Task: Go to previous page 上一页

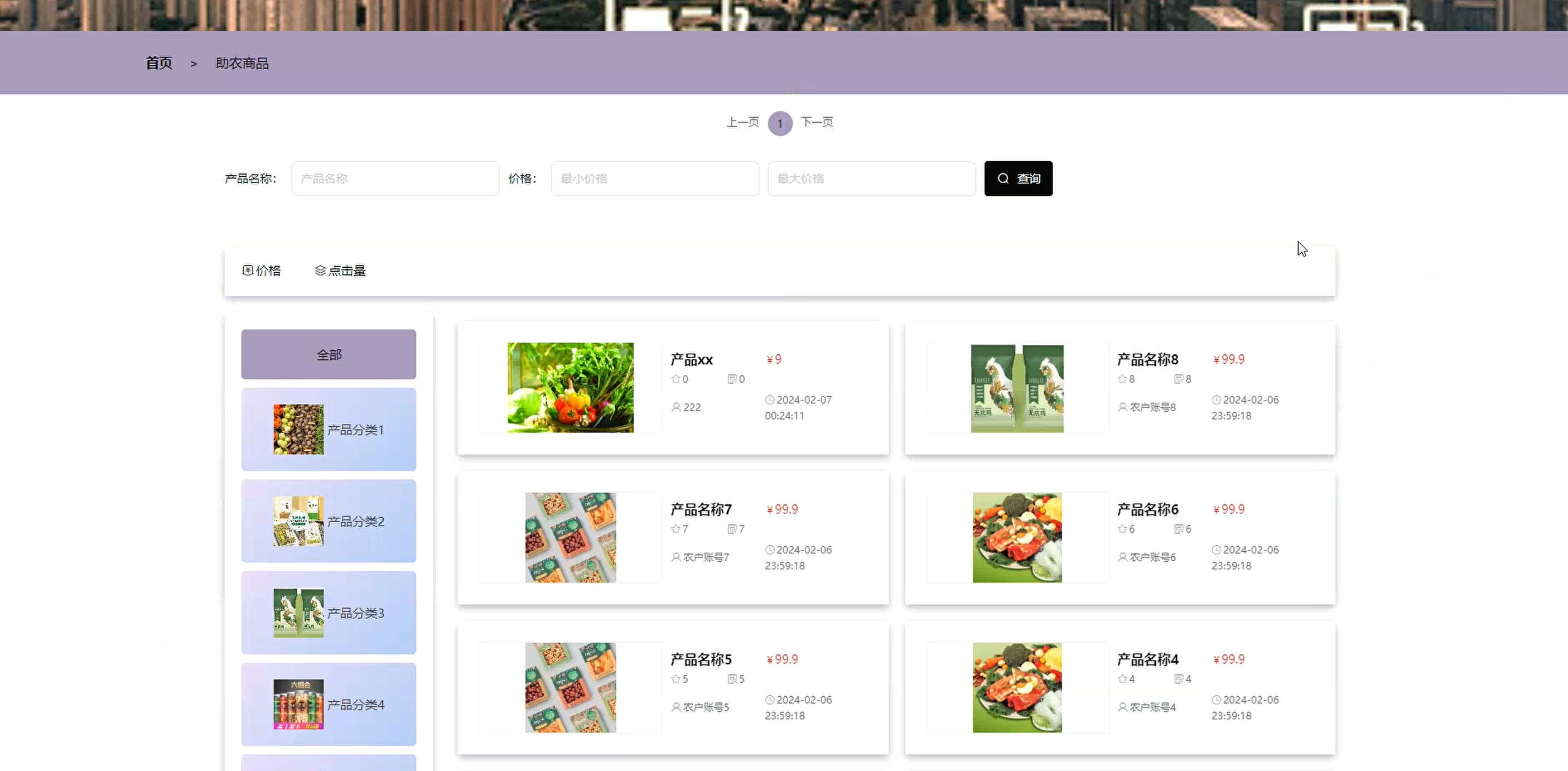Action: tap(742, 122)
